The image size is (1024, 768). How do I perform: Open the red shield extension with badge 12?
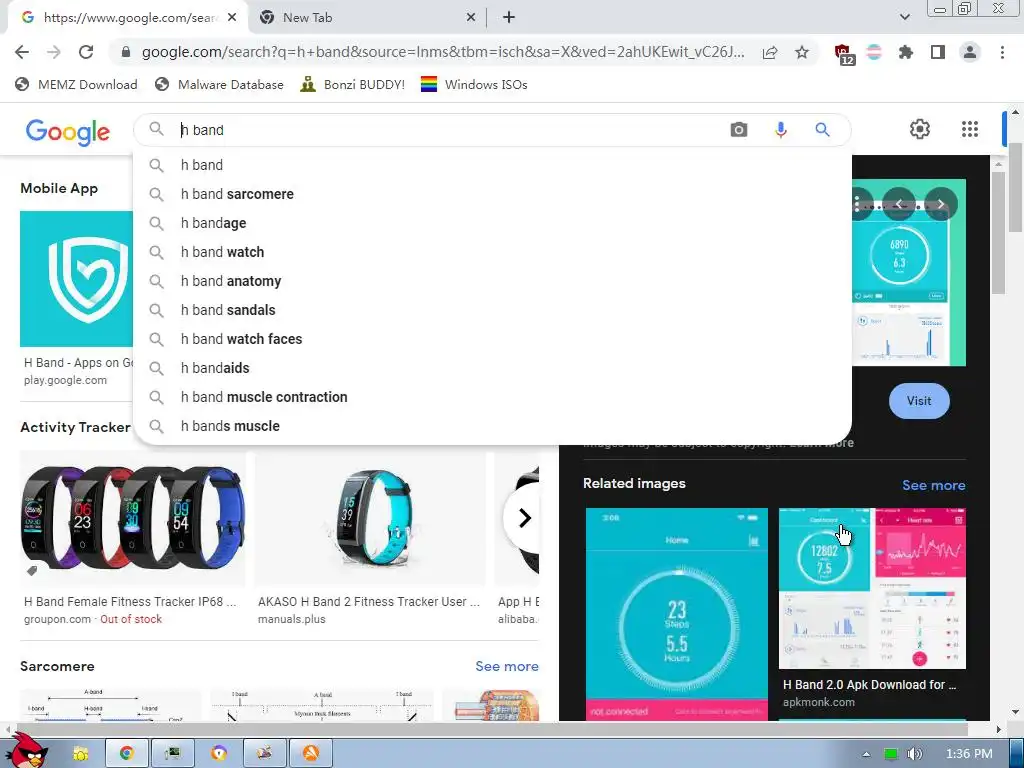tap(844, 54)
